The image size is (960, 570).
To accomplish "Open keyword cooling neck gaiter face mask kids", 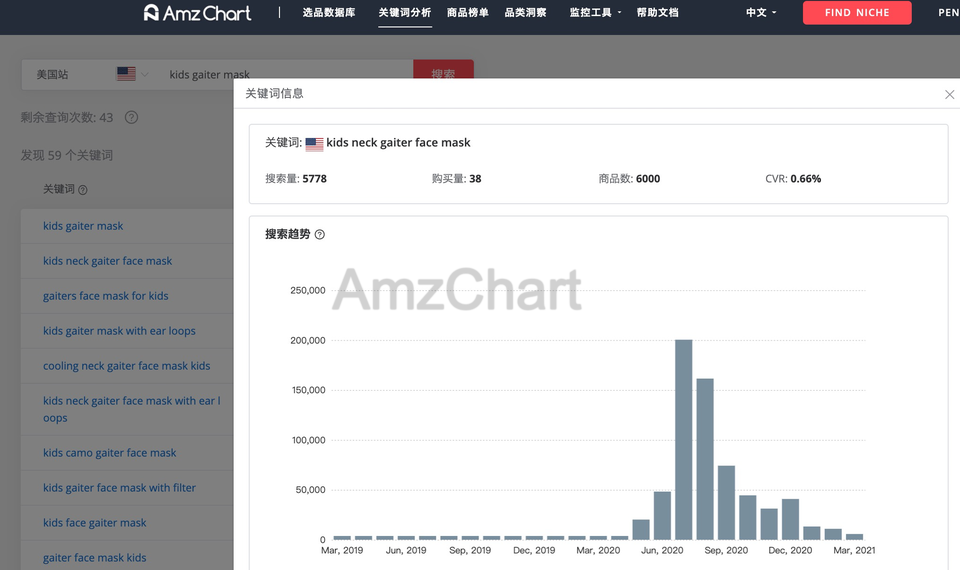I will pos(126,366).
